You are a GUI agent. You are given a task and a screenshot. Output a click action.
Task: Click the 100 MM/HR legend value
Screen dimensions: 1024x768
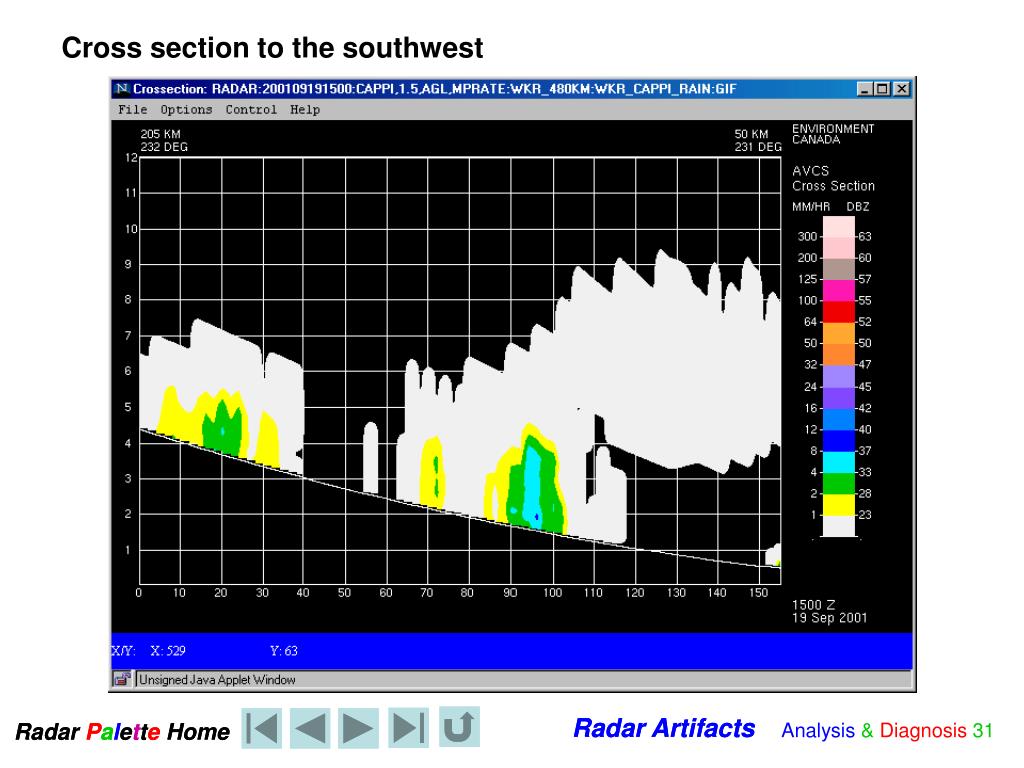[807, 300]
